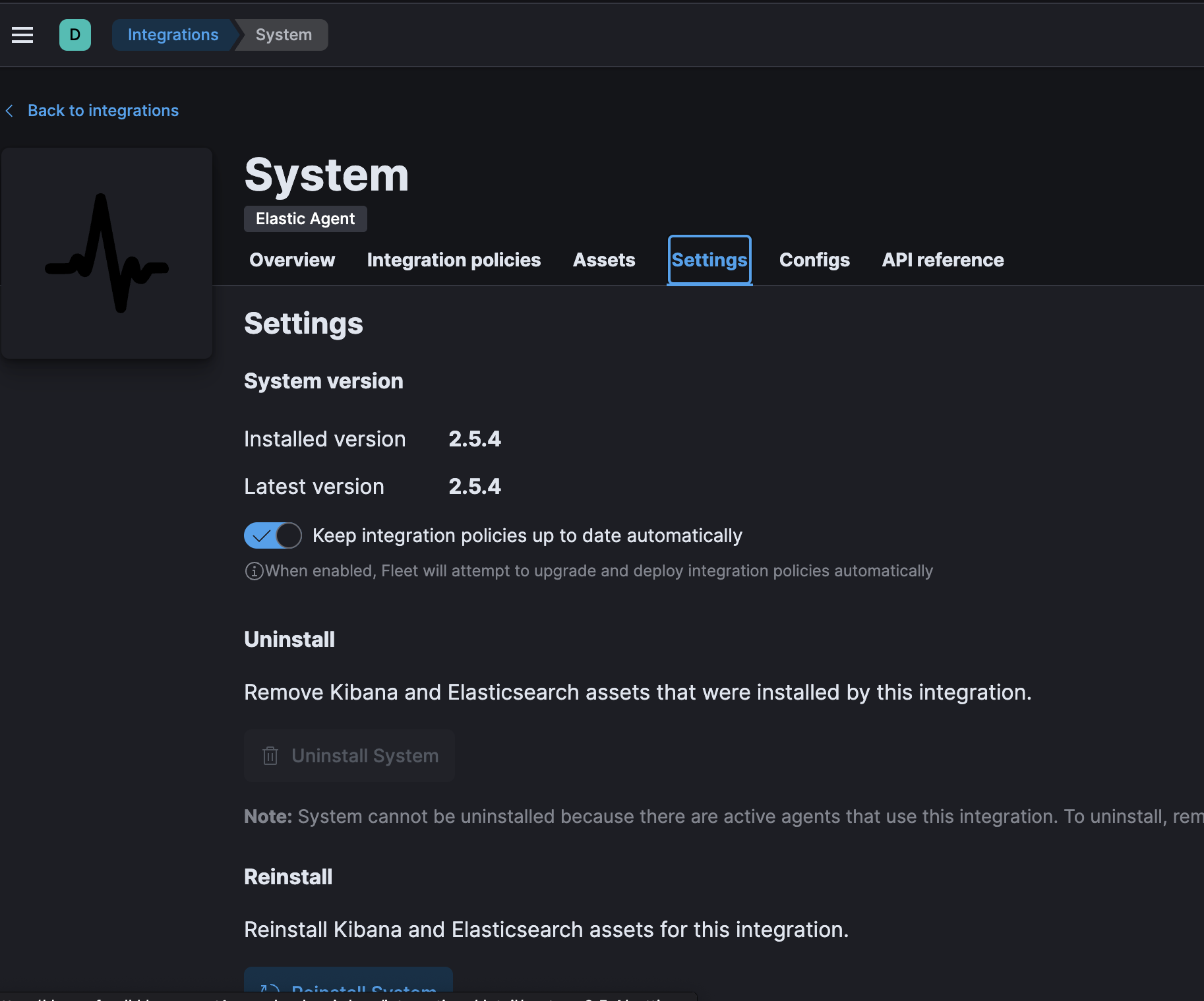The height and width of the screenshot is (1001, 1204).
Task: Open the API reference tab
Action: coord(943,260)
